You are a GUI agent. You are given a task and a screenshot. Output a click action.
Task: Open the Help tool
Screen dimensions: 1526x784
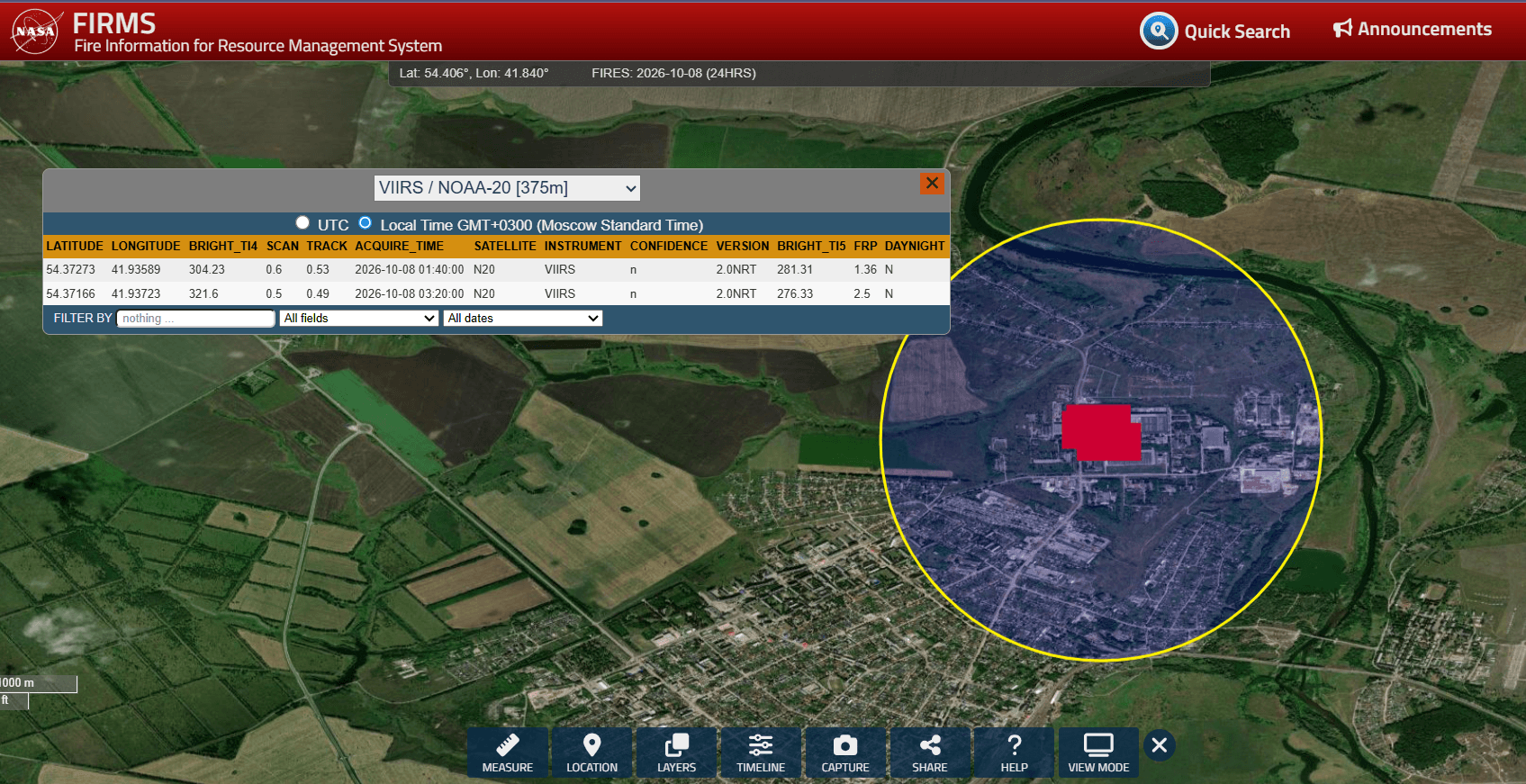[1014, 752]
